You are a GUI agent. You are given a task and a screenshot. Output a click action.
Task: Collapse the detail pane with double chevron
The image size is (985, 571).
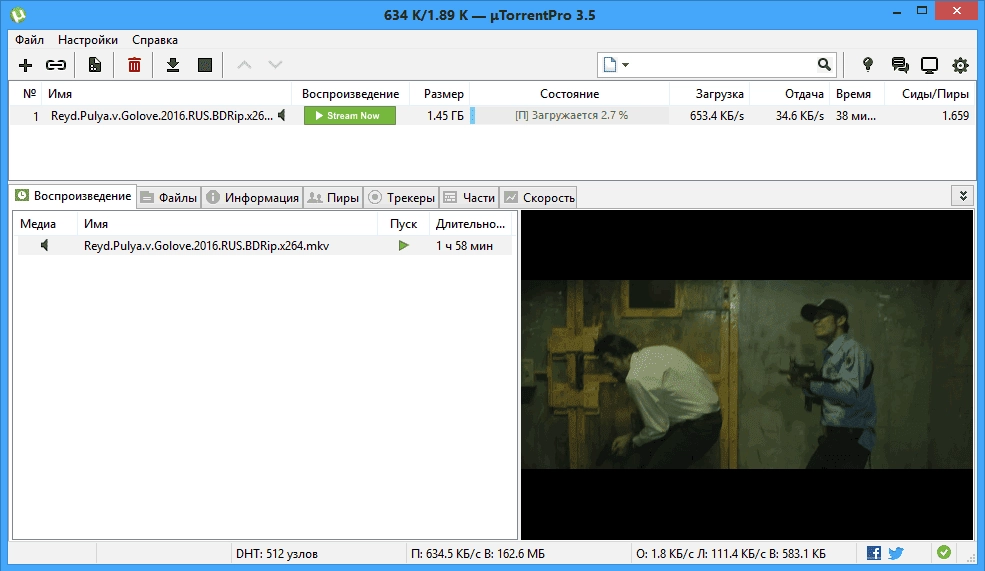[x=963, y=197]
